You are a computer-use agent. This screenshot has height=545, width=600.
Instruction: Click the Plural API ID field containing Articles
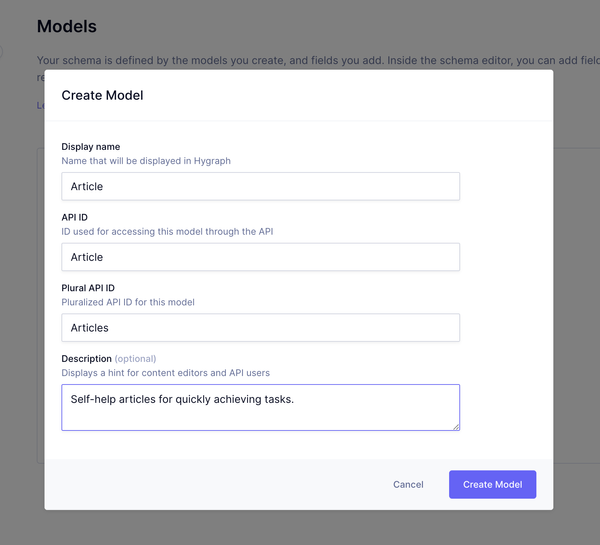tap(261, 328)
